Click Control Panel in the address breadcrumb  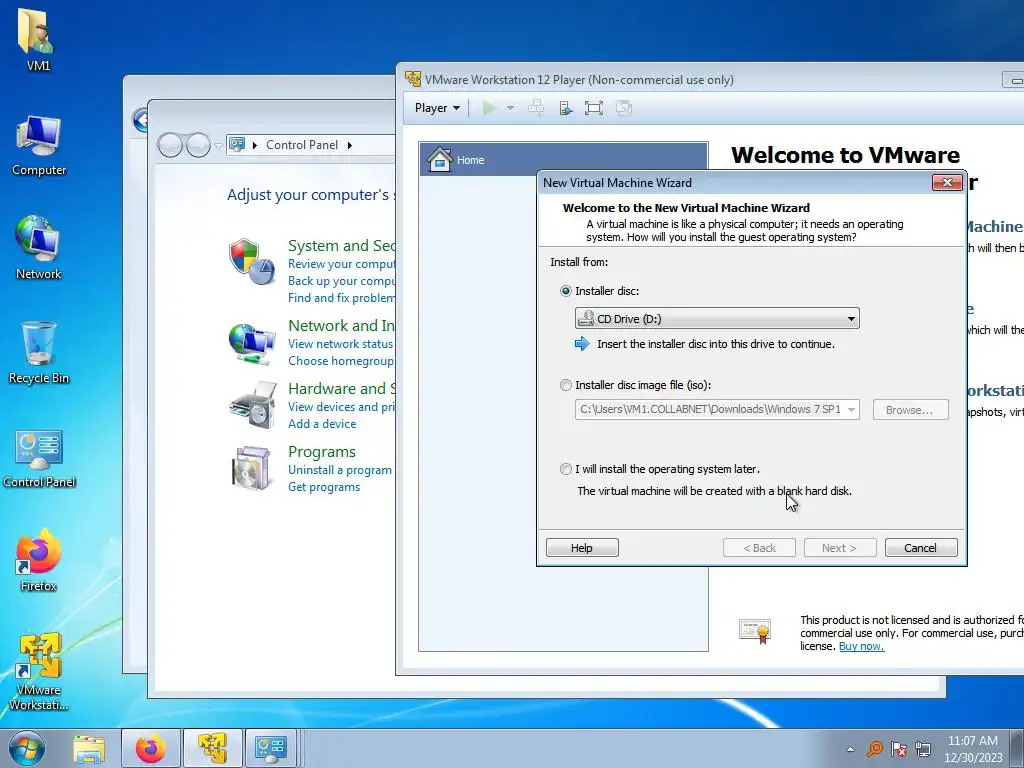(x=302, y=145)
